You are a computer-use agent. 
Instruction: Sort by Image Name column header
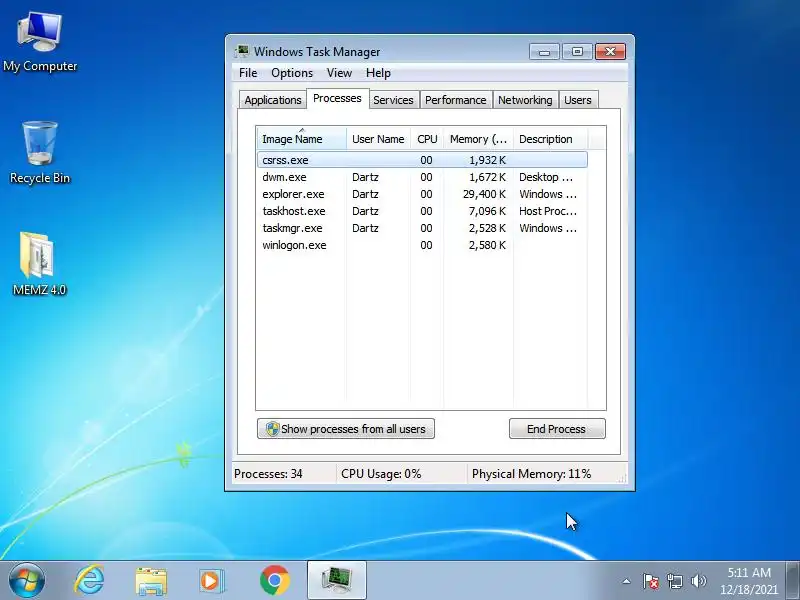pos(302,139)
